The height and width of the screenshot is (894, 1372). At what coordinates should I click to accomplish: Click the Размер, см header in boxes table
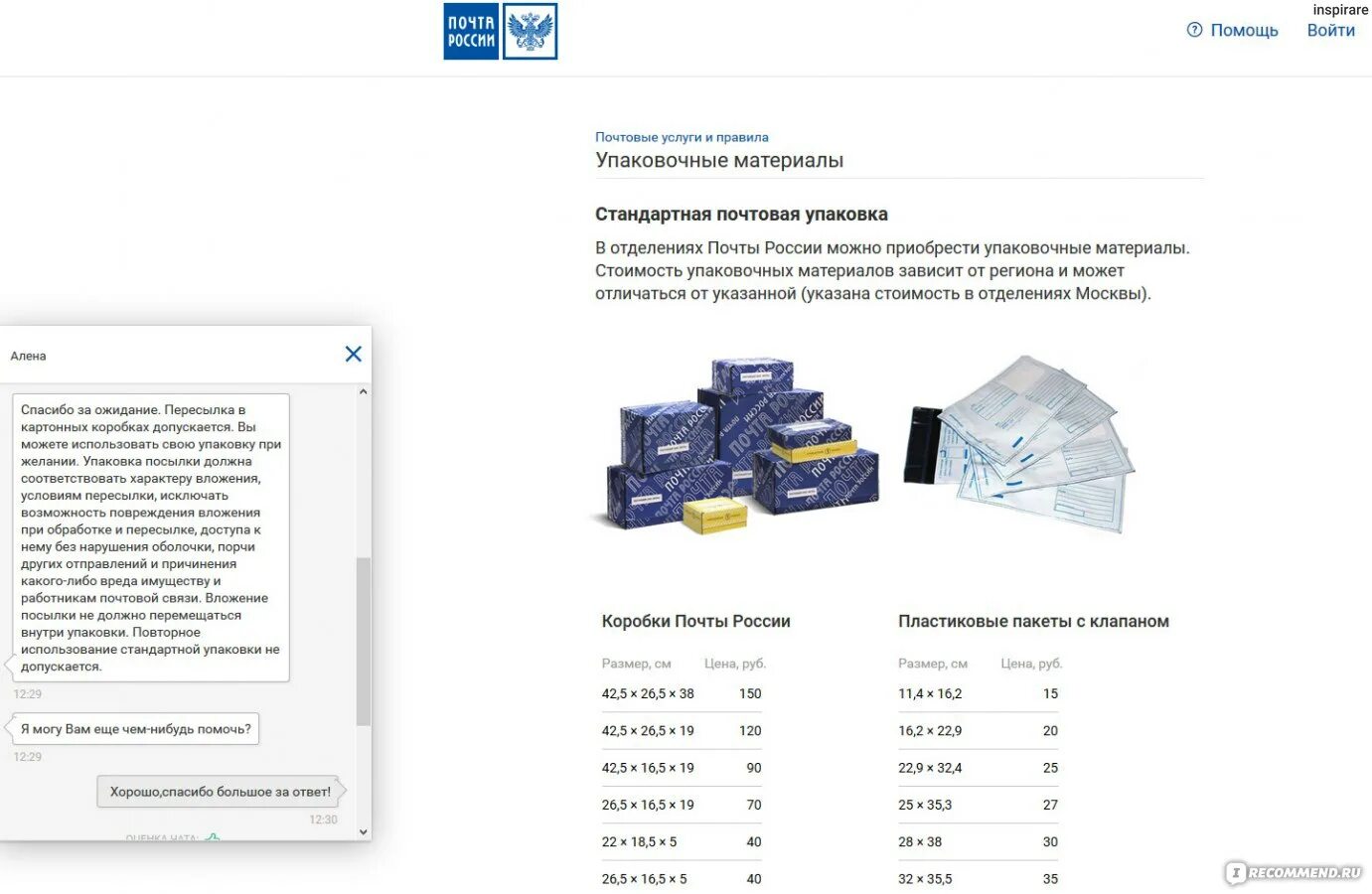[x=636, y=664]
